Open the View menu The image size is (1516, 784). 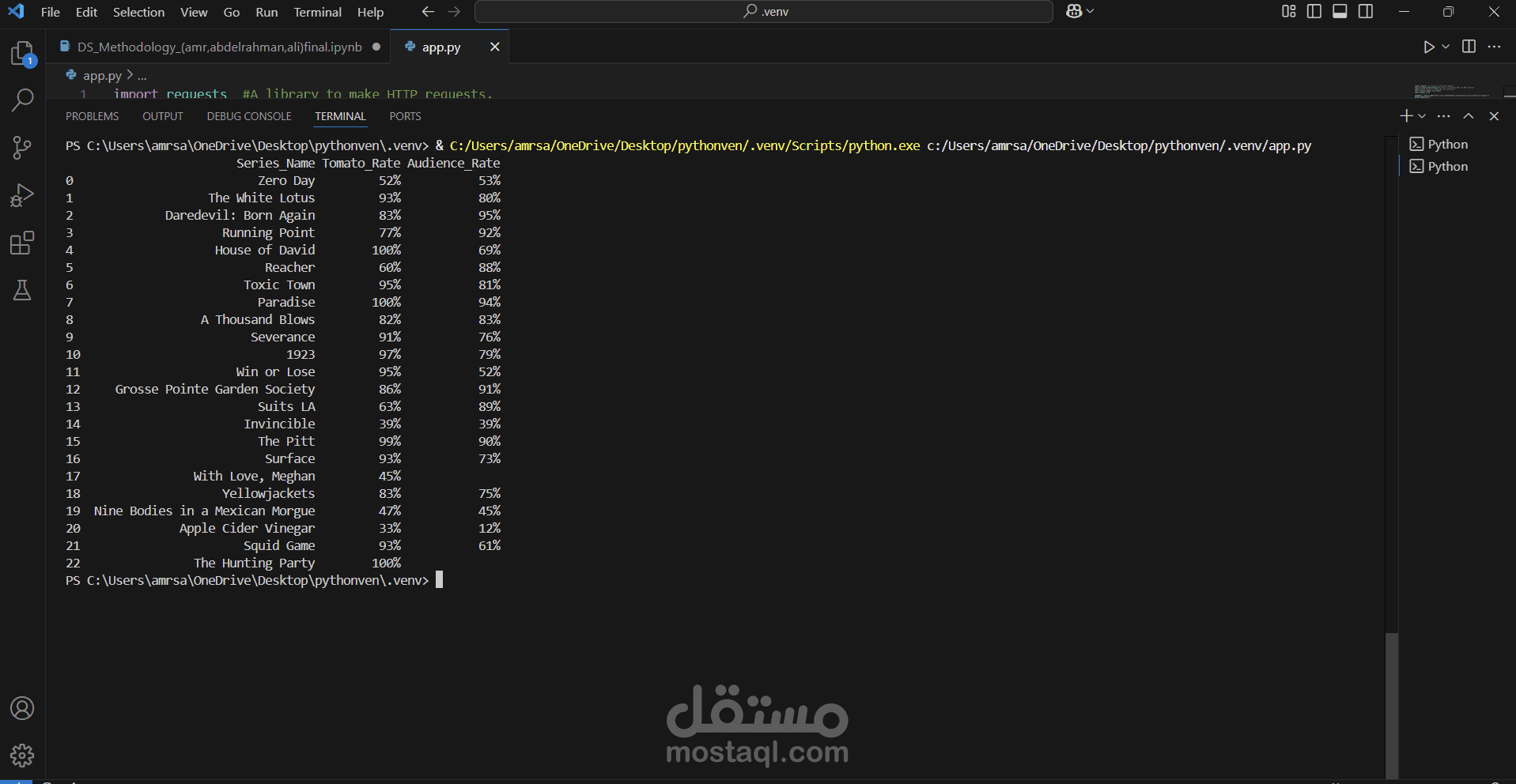pos(194,12)
